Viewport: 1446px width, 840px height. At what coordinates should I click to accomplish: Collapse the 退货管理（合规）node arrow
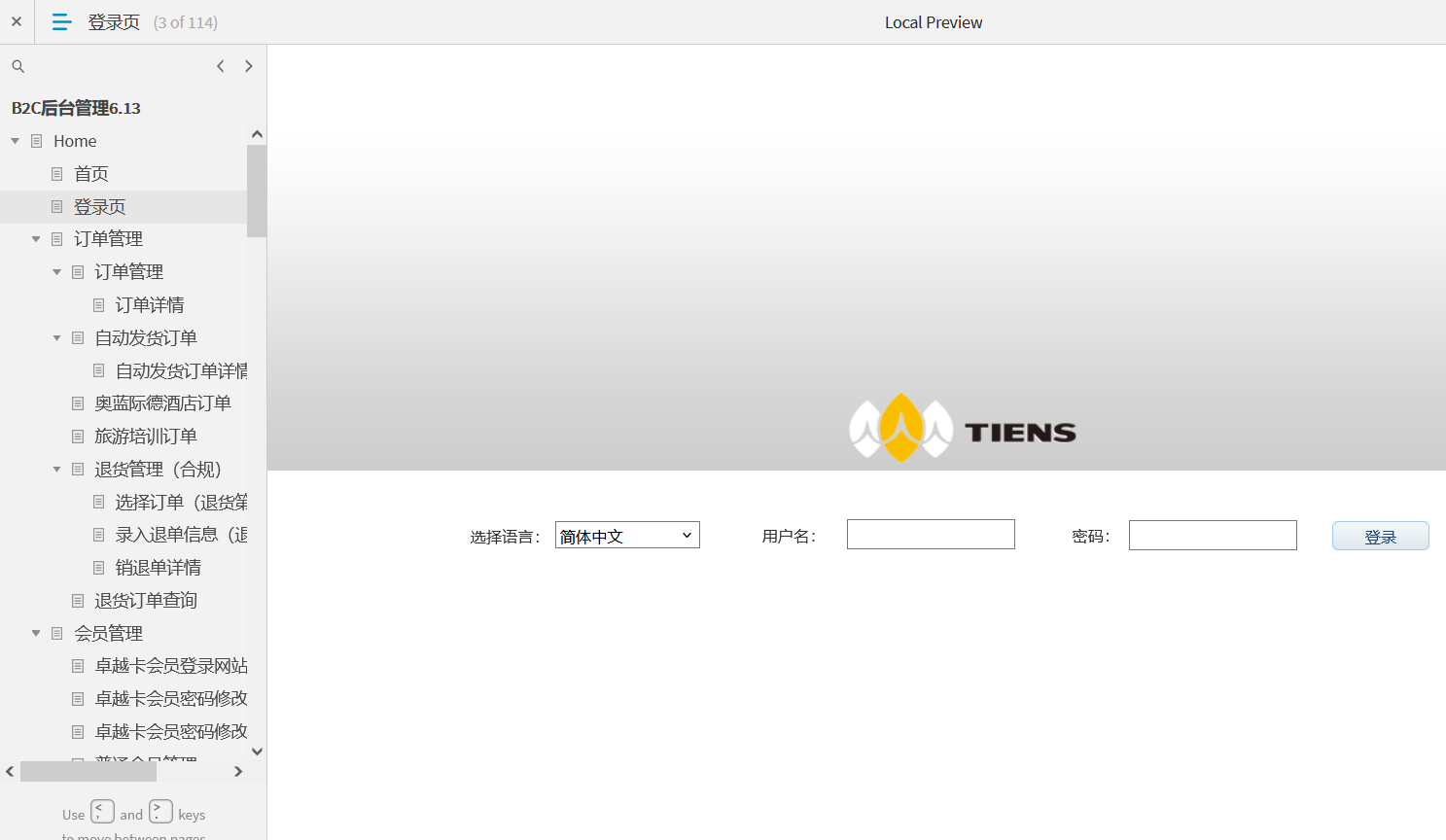tap(56, 470)
